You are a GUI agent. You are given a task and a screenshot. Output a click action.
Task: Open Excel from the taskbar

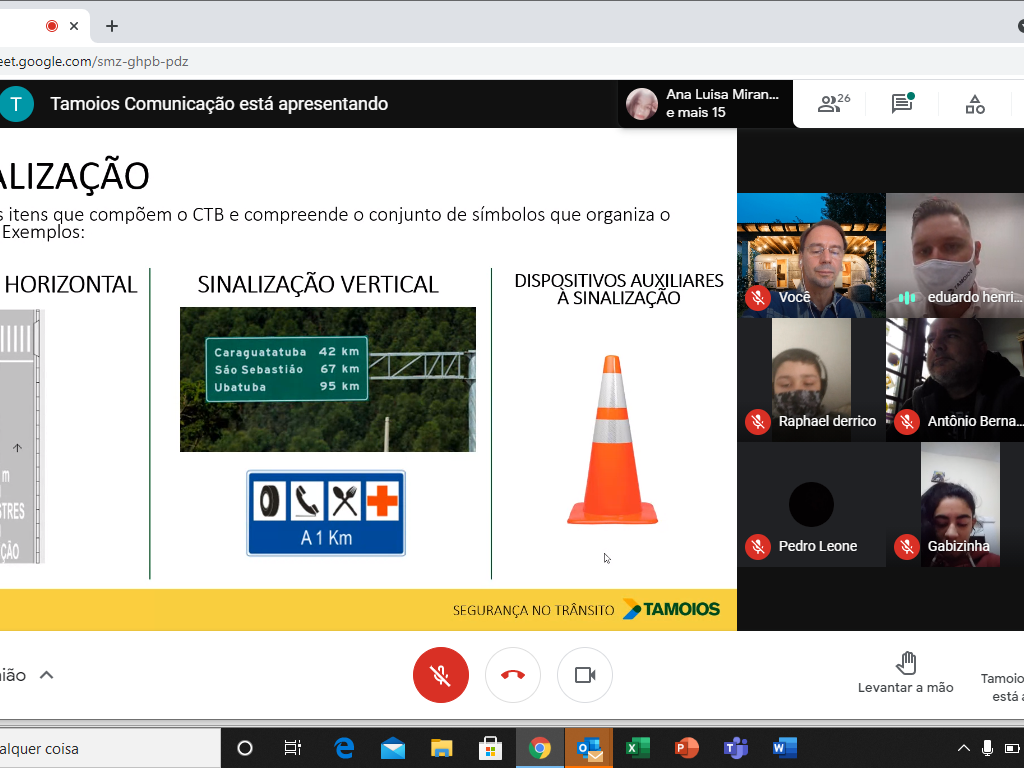637,748
